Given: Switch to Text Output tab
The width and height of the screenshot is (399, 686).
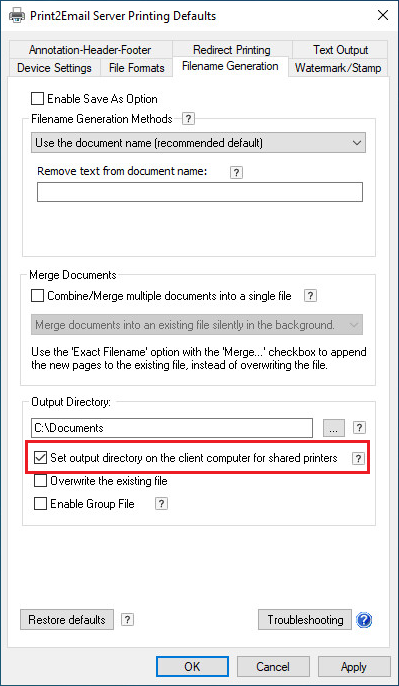Looking at the screenshot, I should click(340, 50).
